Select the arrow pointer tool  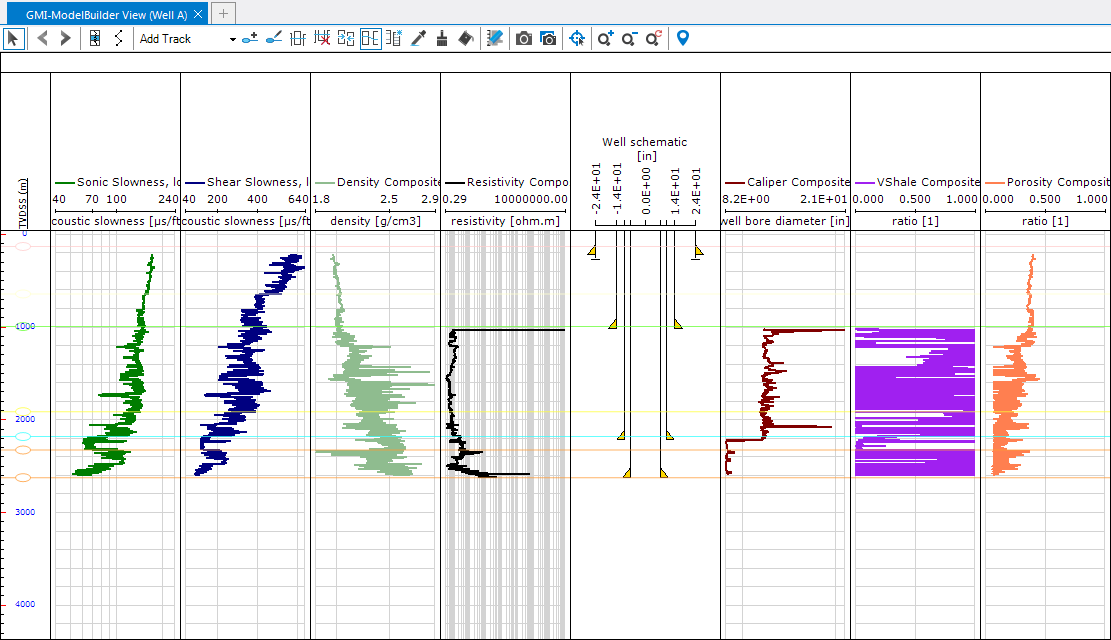(13, 39)
